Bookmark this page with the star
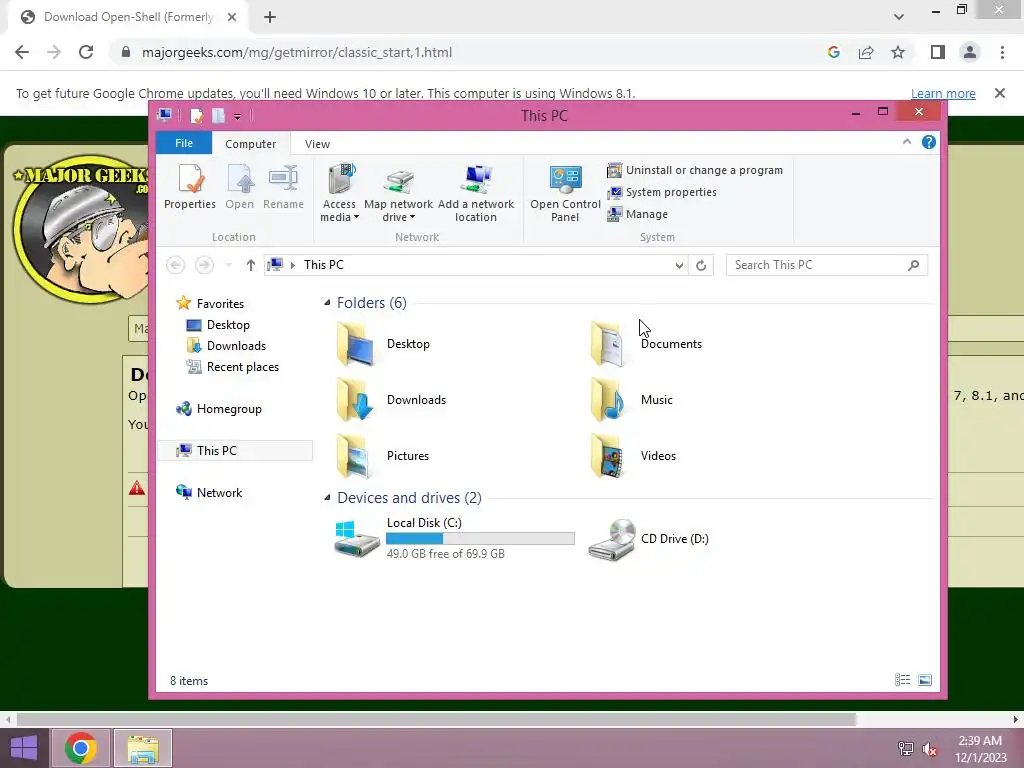This screenshot has height=768, width=1024. click(898, 52)
